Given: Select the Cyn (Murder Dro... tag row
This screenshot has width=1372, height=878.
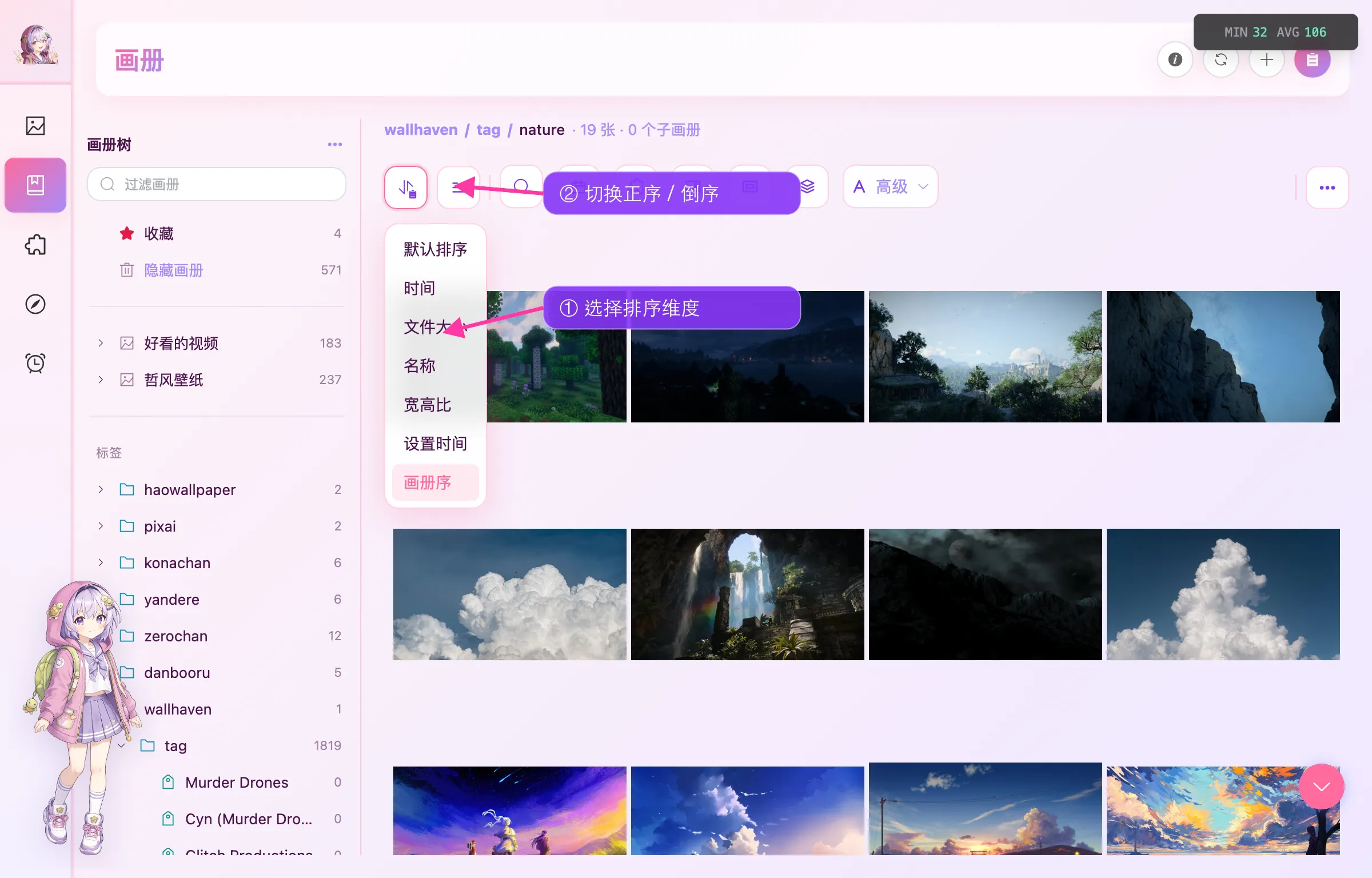Looking at the screenshot, I should click(217, 819).
